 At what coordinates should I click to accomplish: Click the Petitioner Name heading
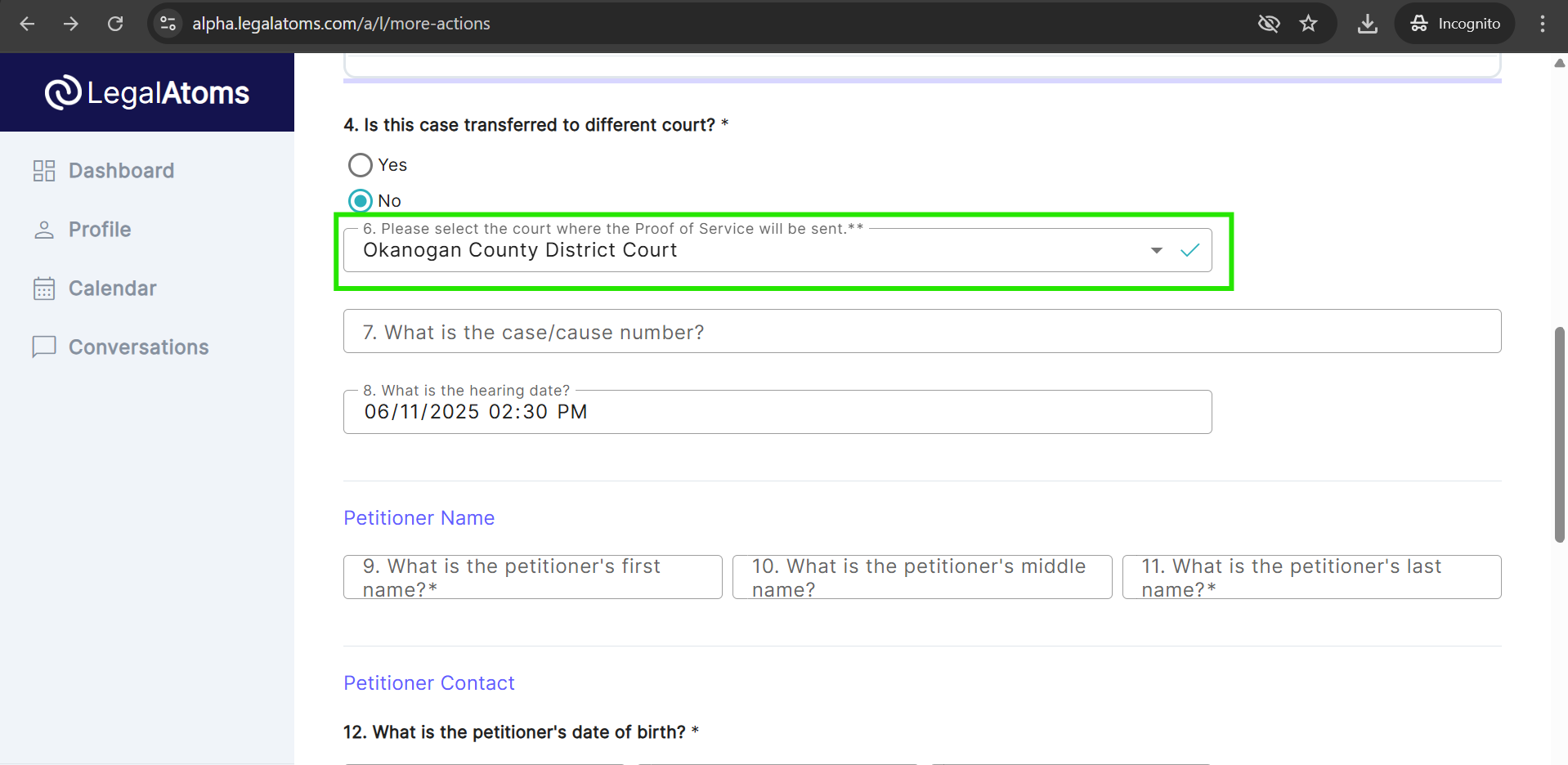point(419,518)
